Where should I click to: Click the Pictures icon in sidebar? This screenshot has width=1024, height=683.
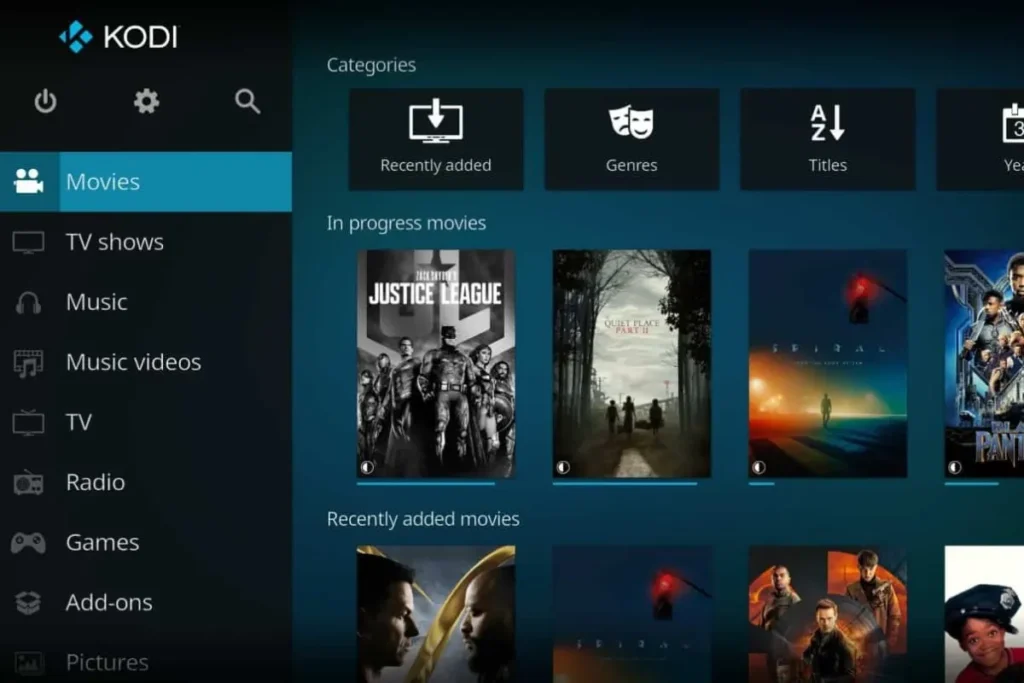(29, 663)
